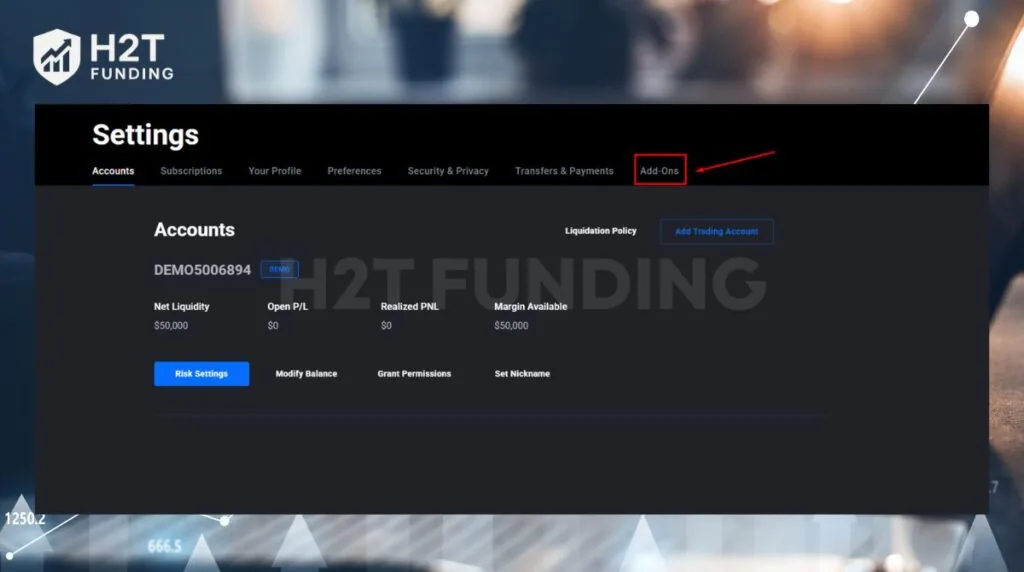Click the H2T Funding shield logo
This screenshot has width=1024, height=572.
point(57,57)
